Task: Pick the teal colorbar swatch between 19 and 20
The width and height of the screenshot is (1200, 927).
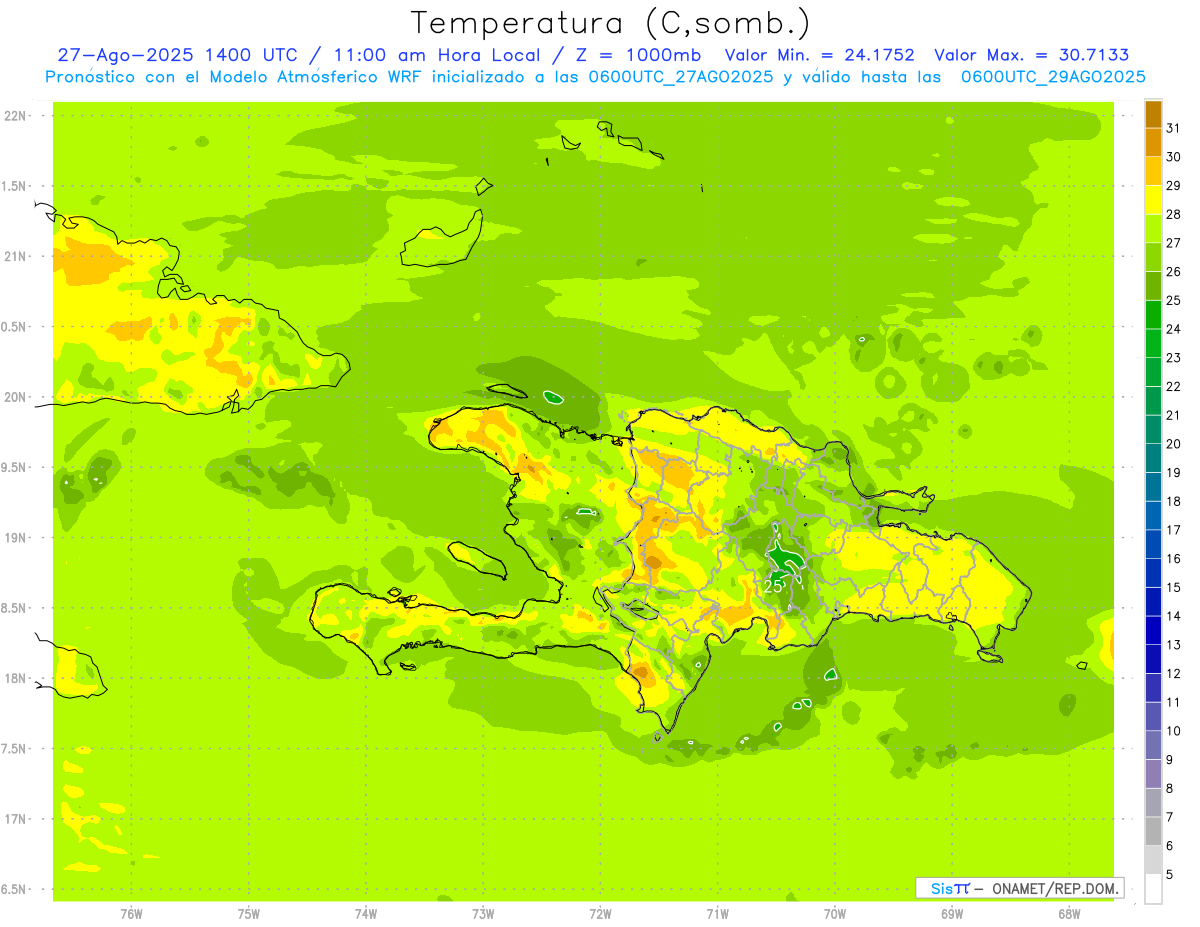Action: [x=1153, y=458]
